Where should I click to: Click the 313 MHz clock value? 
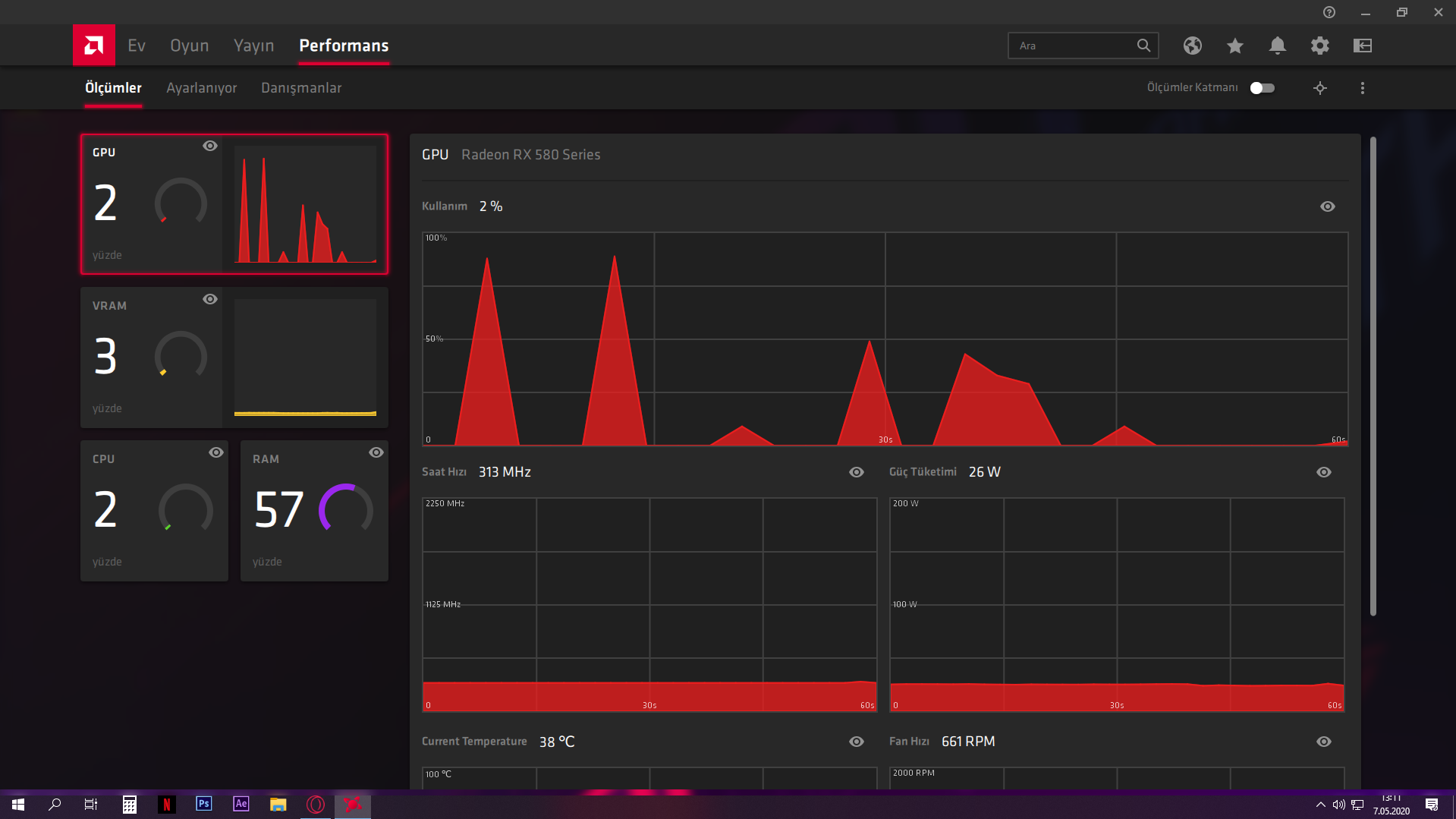505,472
